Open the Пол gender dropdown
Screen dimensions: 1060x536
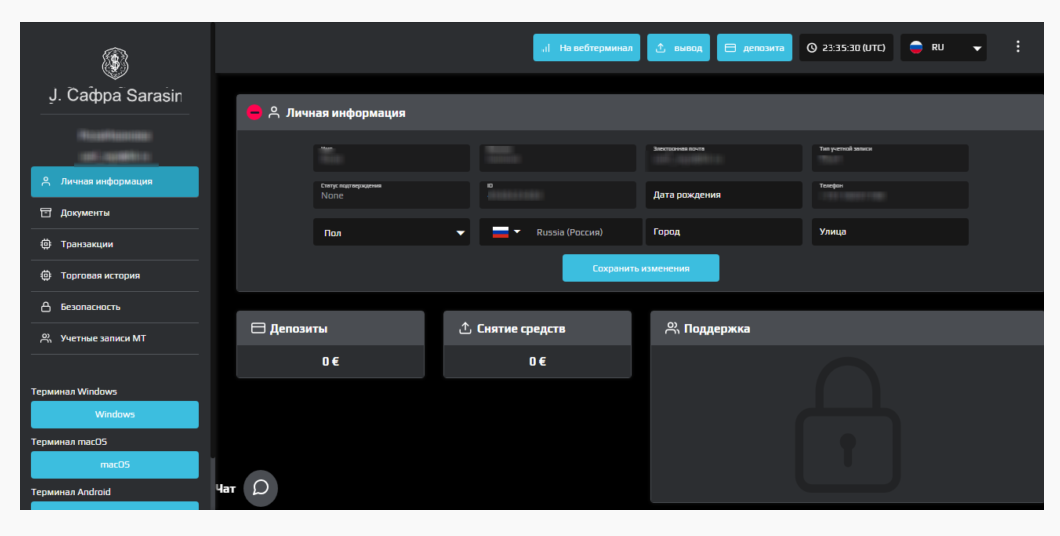[x=391, y=232]
